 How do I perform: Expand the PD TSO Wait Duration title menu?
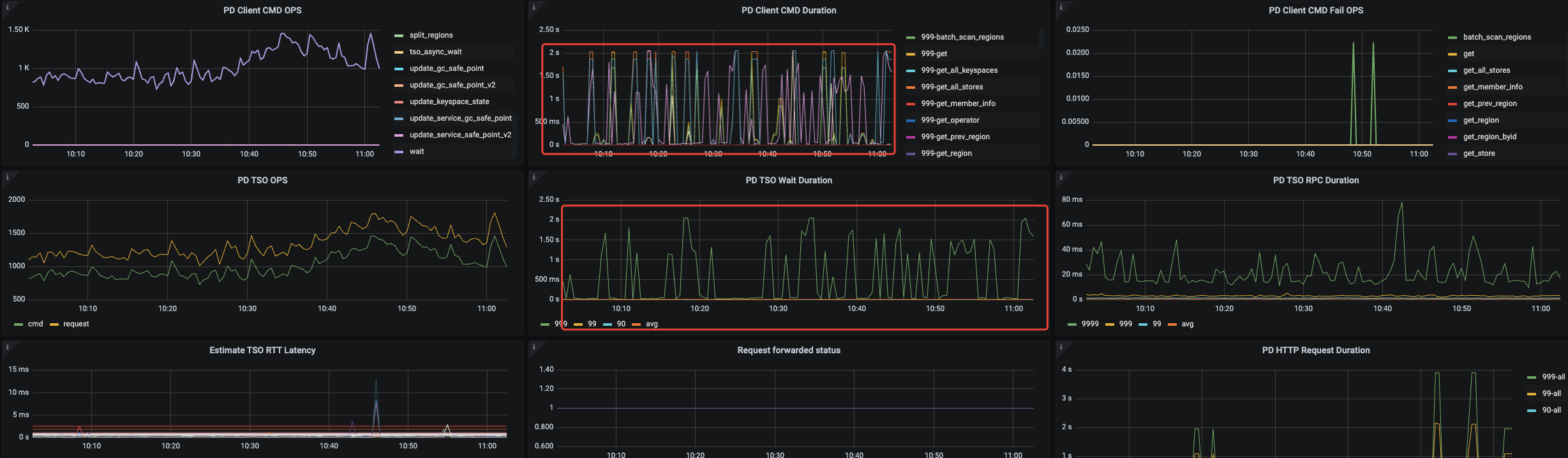pyautogui.click(x=789, y=180)
